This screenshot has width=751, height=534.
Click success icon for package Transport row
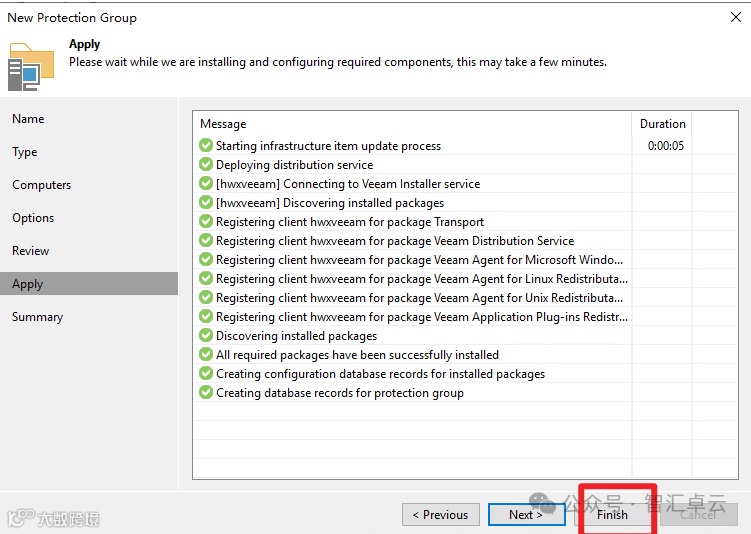206,221
